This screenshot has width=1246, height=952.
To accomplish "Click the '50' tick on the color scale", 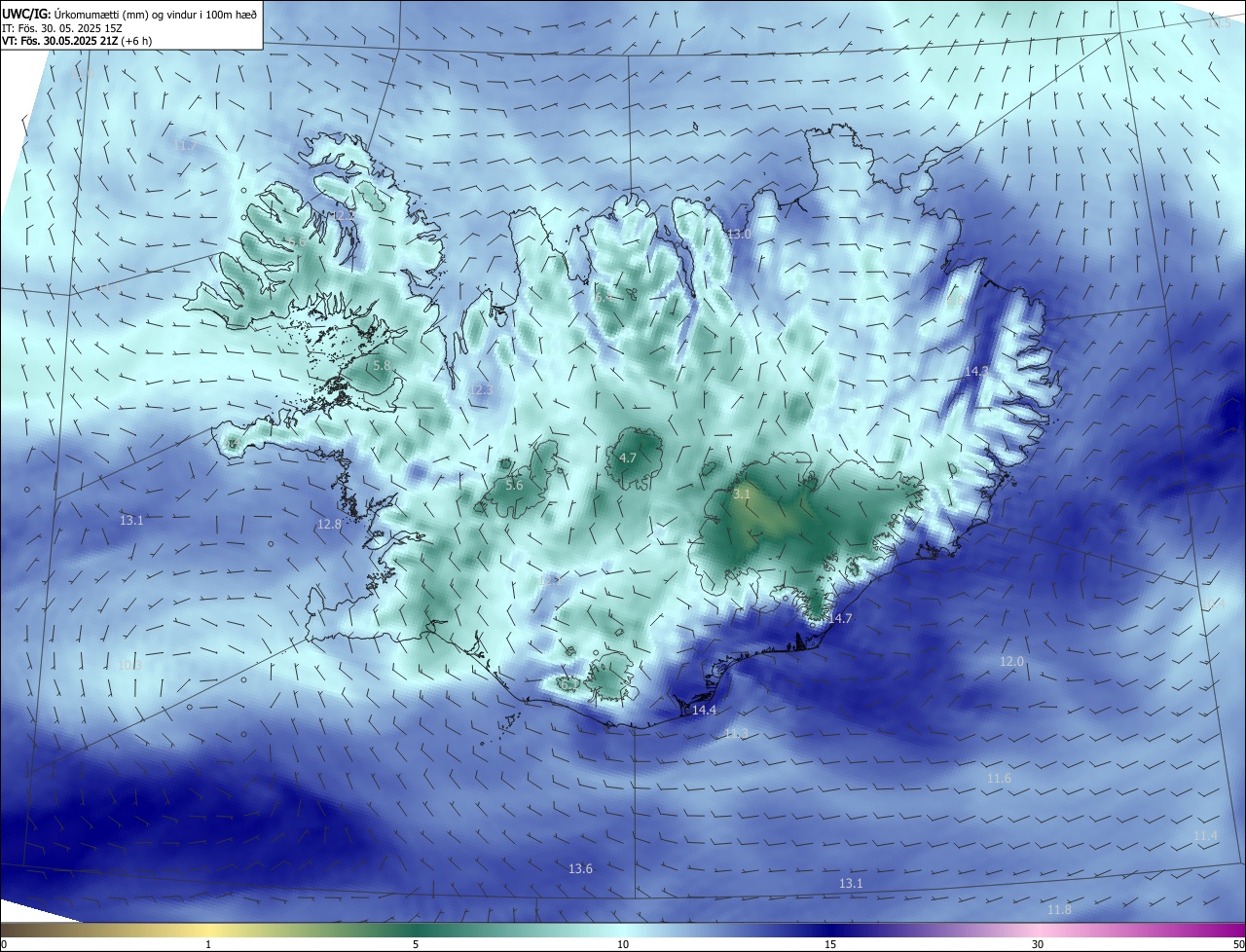I will (x=1238, y=944).
